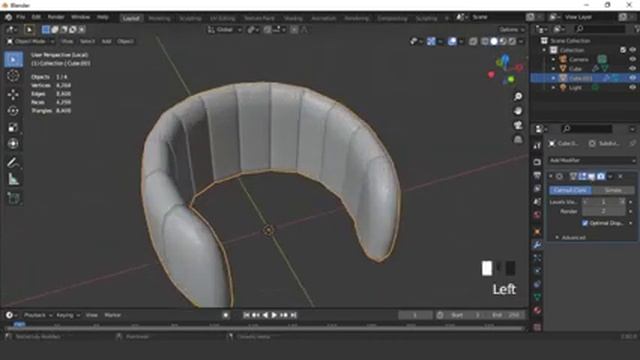Viewport: 640px width, 360px height.
Task: Switch to Shading workspace tab
Action: tap(293, 18)
